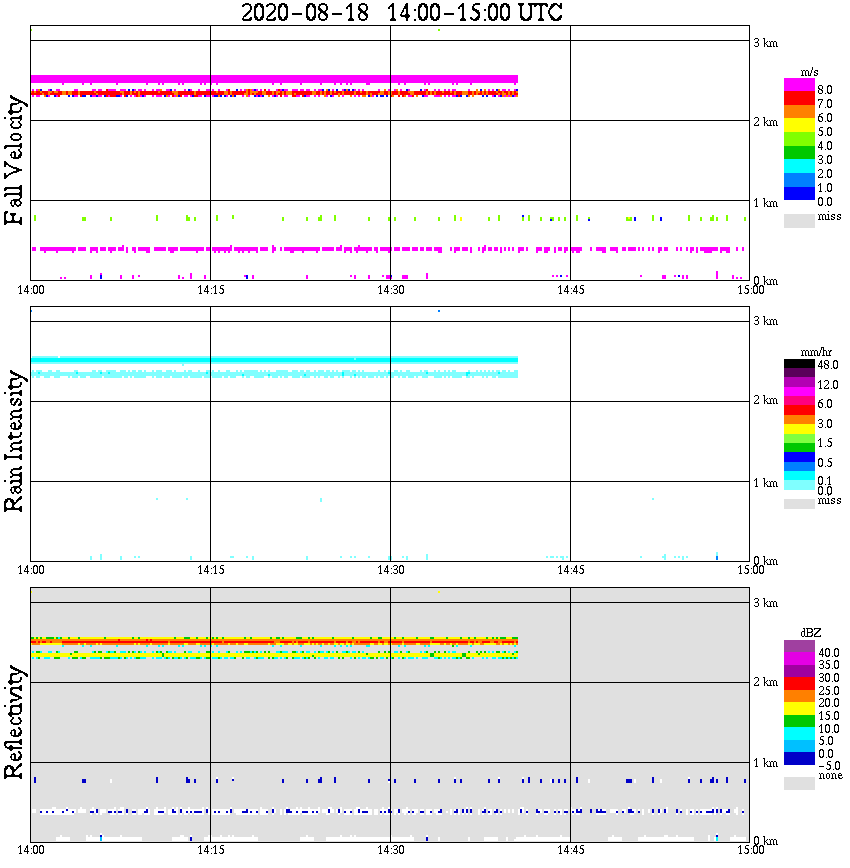This screenshot has height=868, width=850.
Task: Select the orange swatch in the m/s legend
Action: 799,111
